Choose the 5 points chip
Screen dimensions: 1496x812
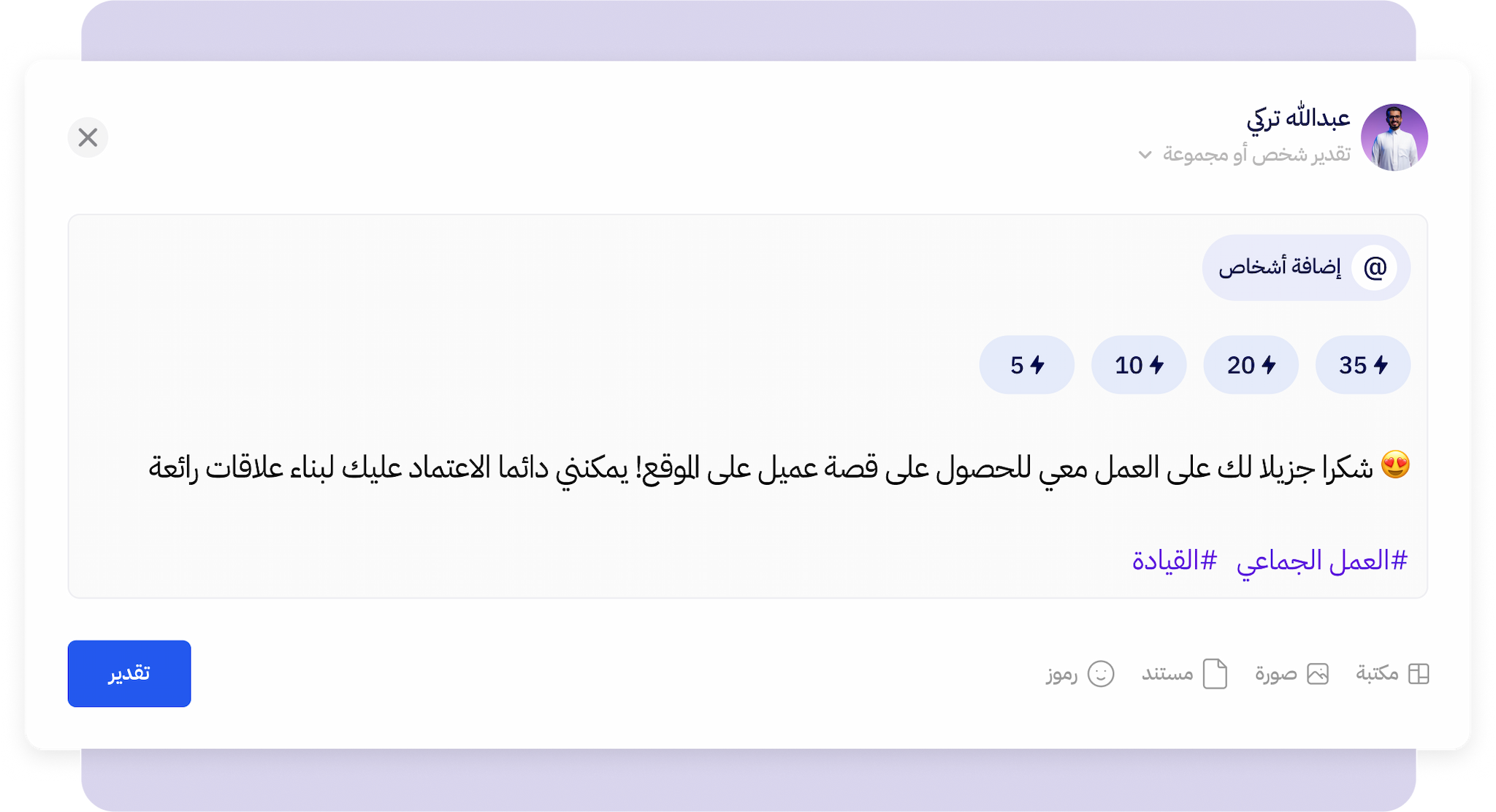(1027, 364)
